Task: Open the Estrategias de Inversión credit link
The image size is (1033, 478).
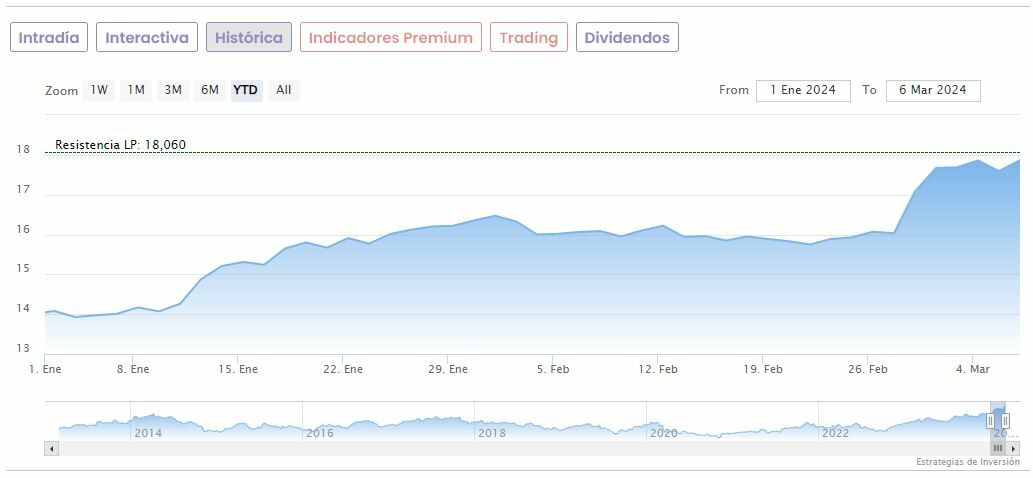Action: coord(967,462)
